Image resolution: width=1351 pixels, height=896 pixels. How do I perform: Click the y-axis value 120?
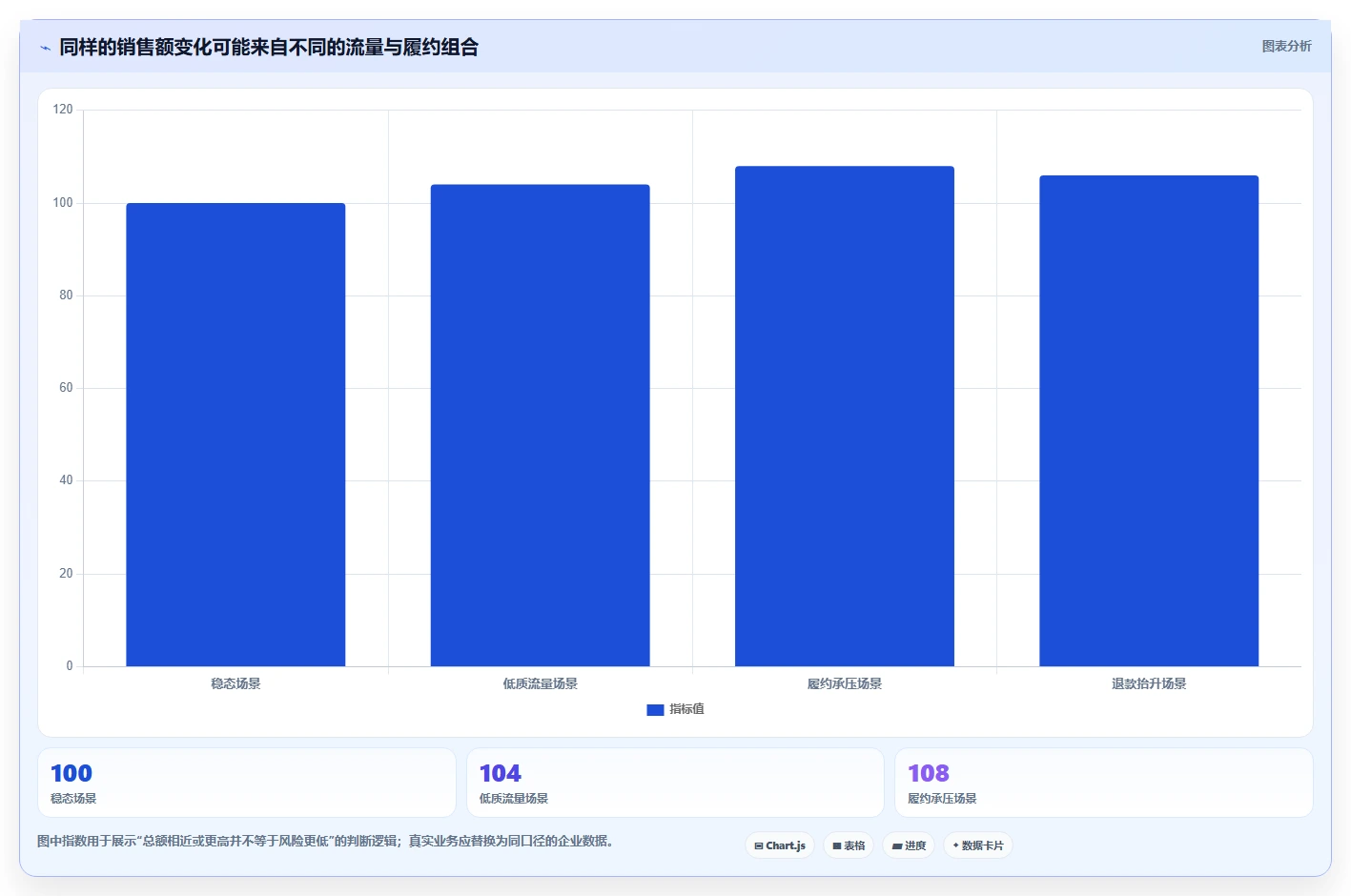pyautogui.click(x=63, y=110)
